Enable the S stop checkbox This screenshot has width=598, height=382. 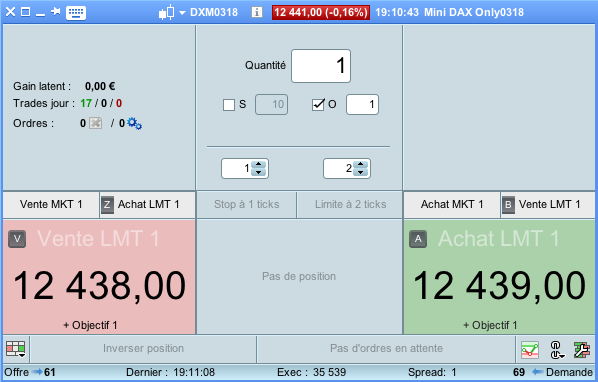click(229, 104)
